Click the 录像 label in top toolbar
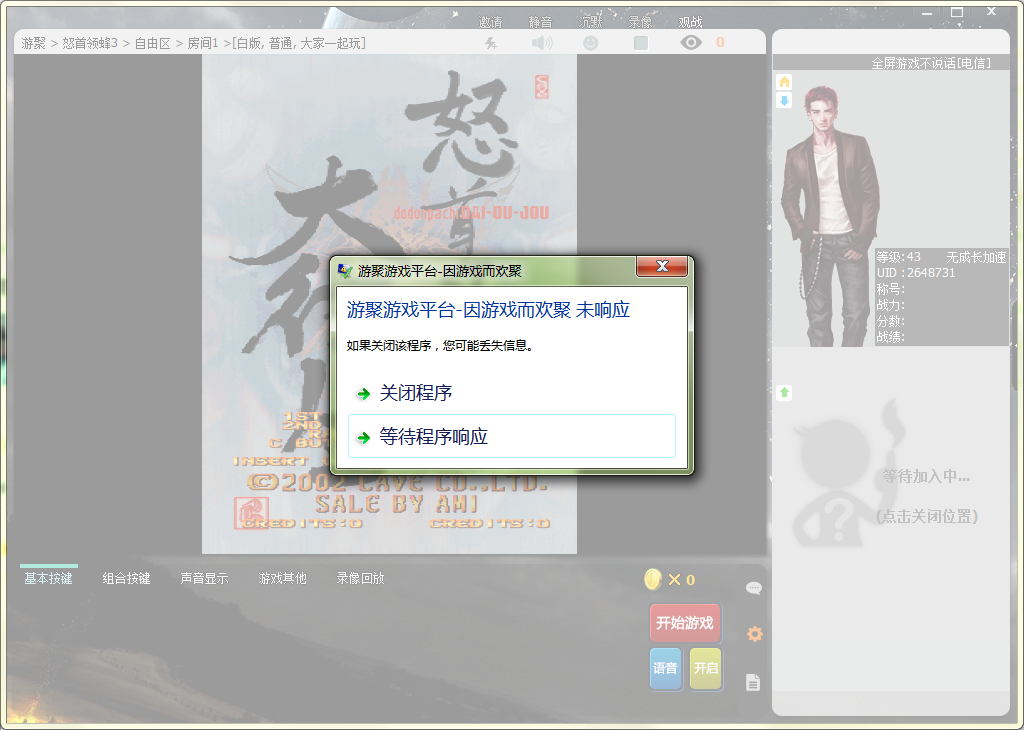Viewport: 1024px width, 730px height. [x=640, y=22]
